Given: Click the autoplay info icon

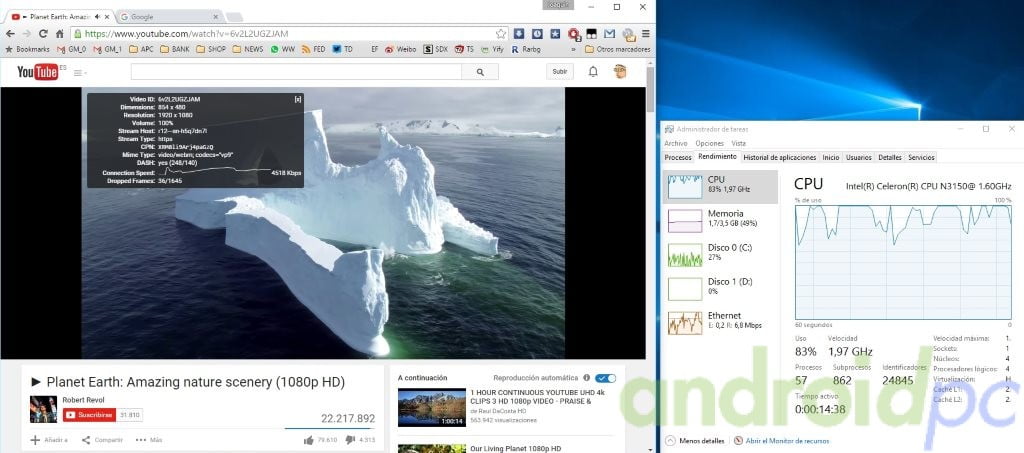Looking at the screenshot, I should coord(586,378).
